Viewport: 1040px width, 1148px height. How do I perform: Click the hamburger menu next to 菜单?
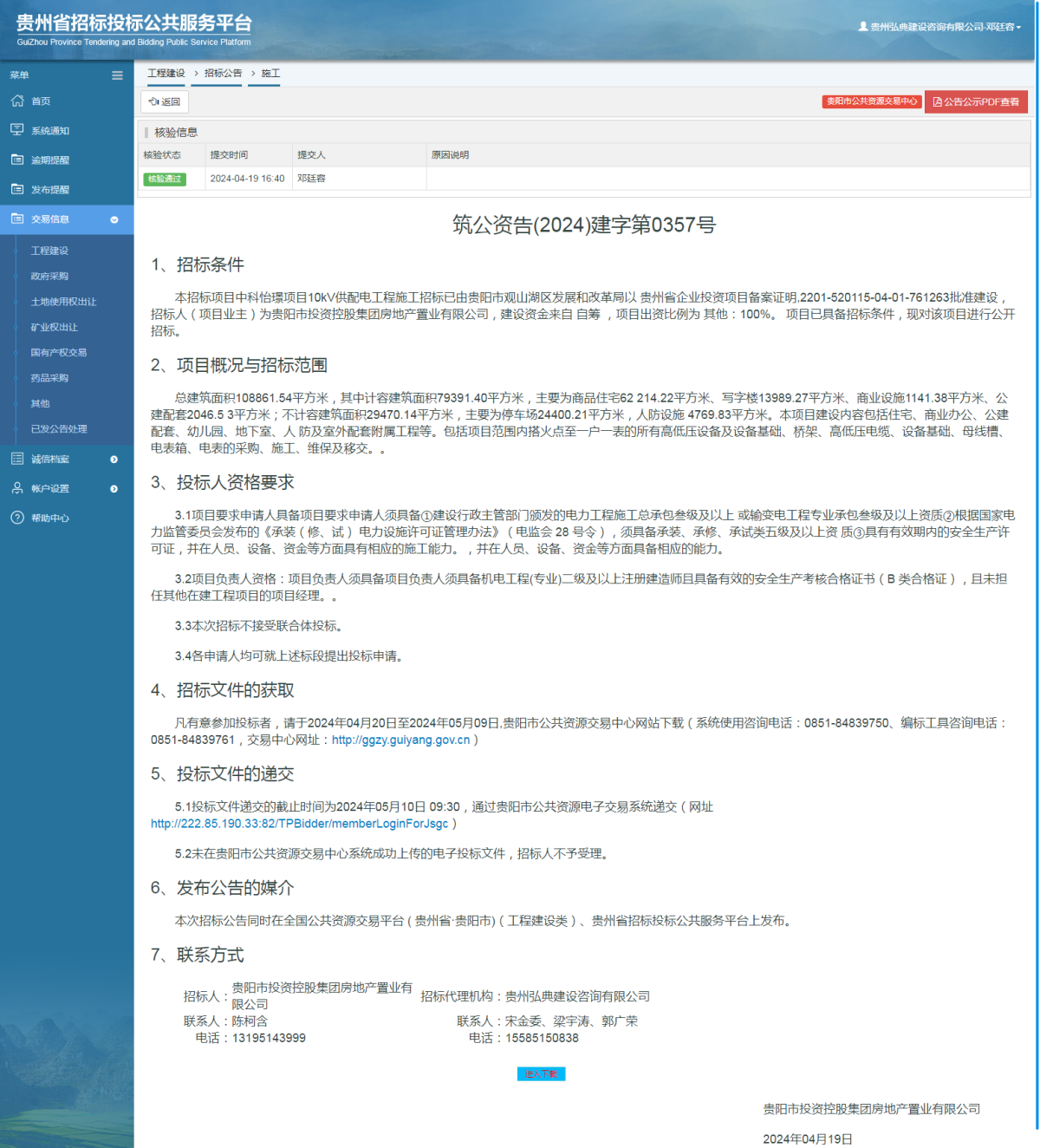click(117, 75)
